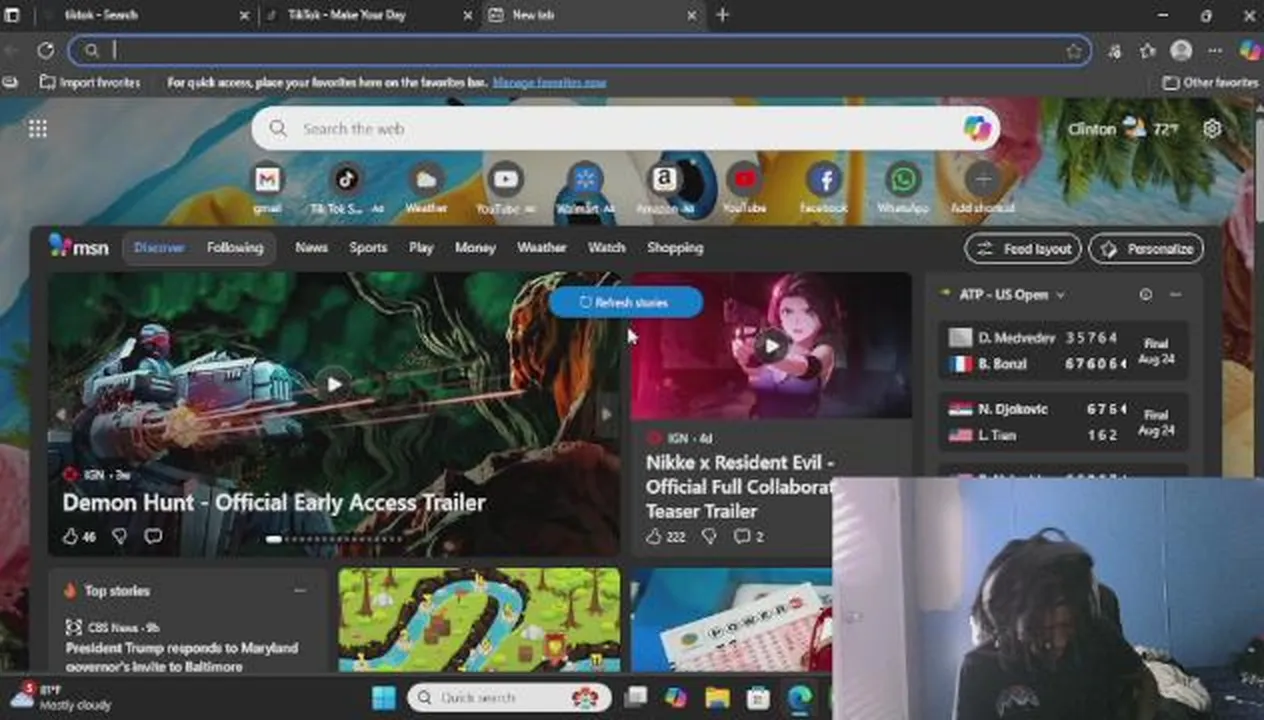Viewport: 1264px width, 720px height.
Task: Click the browser address bar
Action: click(x=580, y=51)
